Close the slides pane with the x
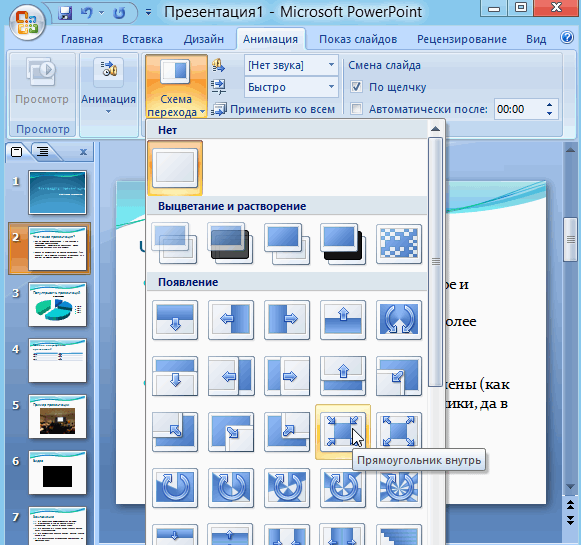This screenshot has height=545, width=581. click(83, 152)
